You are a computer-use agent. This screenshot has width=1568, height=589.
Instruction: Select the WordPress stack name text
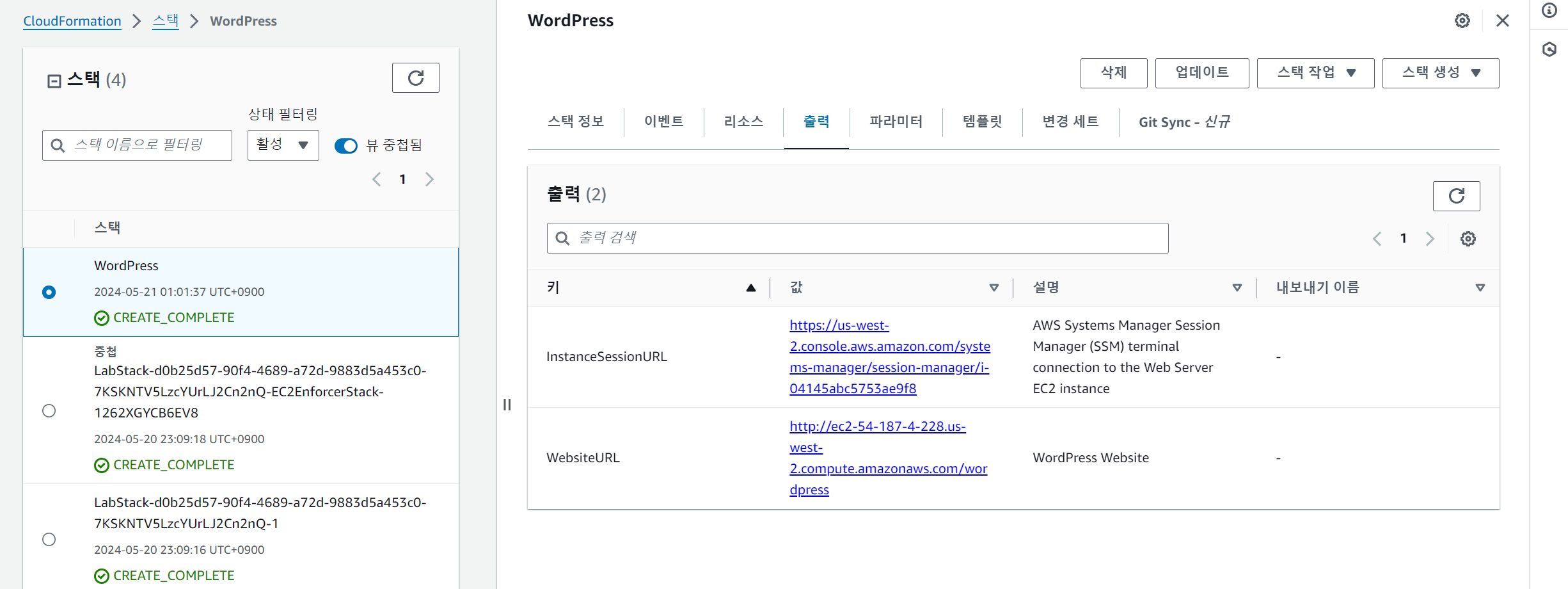pyautogui.click(x=126, y=266)
